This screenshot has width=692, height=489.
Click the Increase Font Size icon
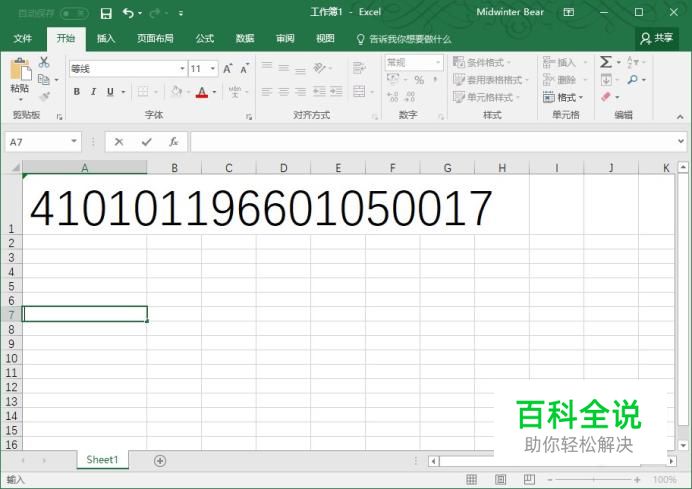click(x=228, y=69)
